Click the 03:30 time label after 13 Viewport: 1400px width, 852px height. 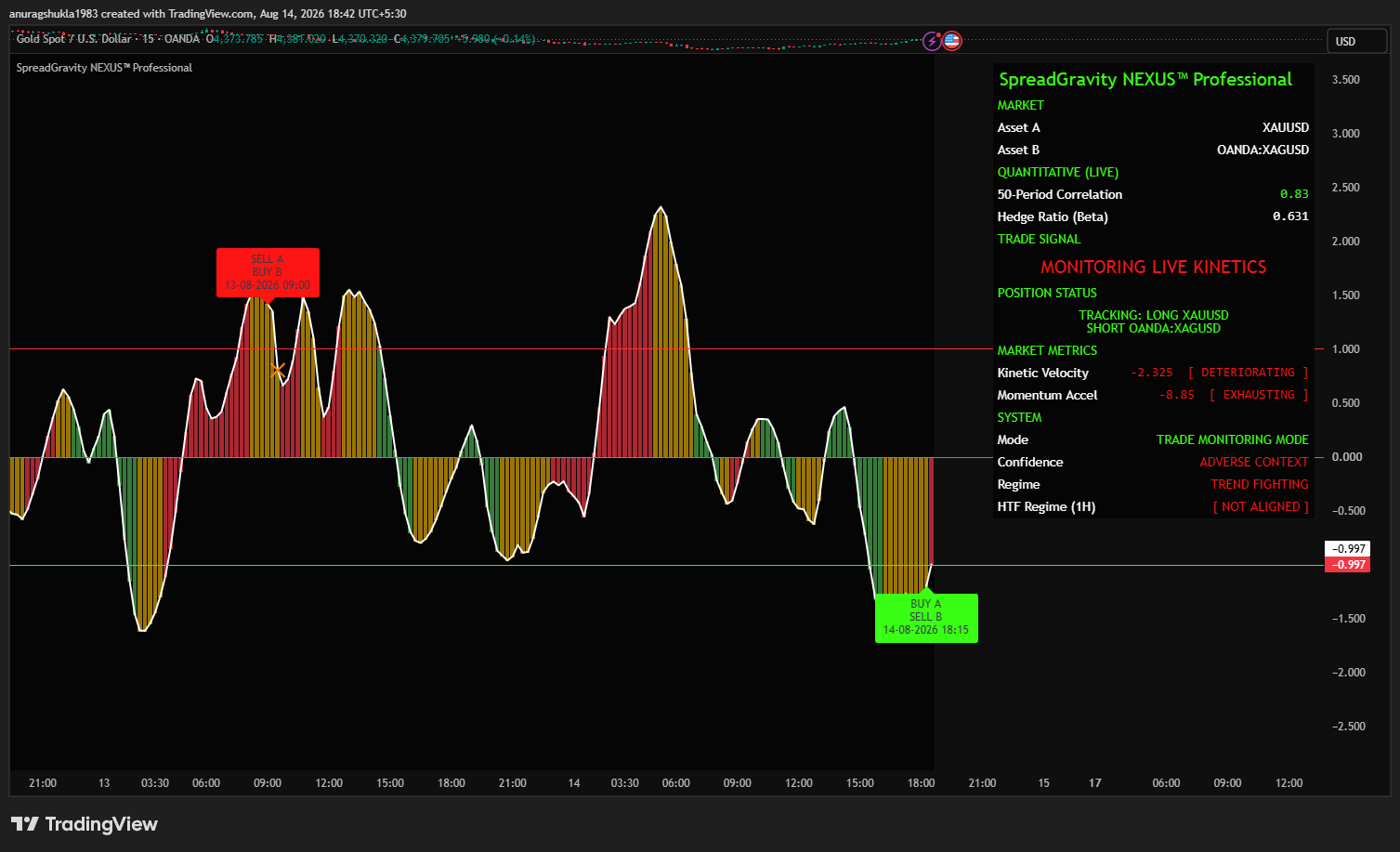(x=155, y=783)
